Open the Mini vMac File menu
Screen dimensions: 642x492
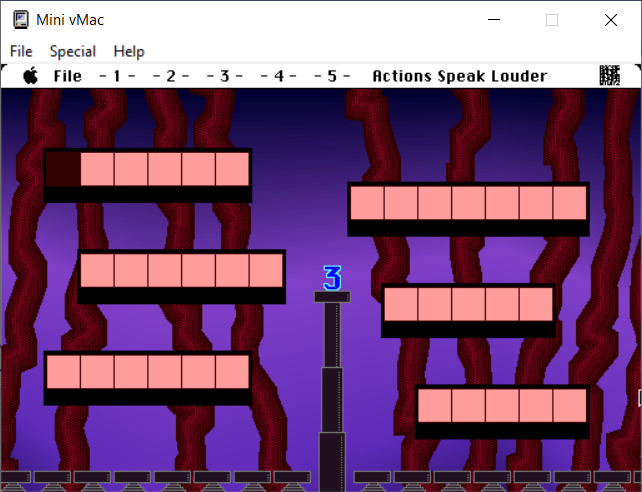tap(21, 52)
